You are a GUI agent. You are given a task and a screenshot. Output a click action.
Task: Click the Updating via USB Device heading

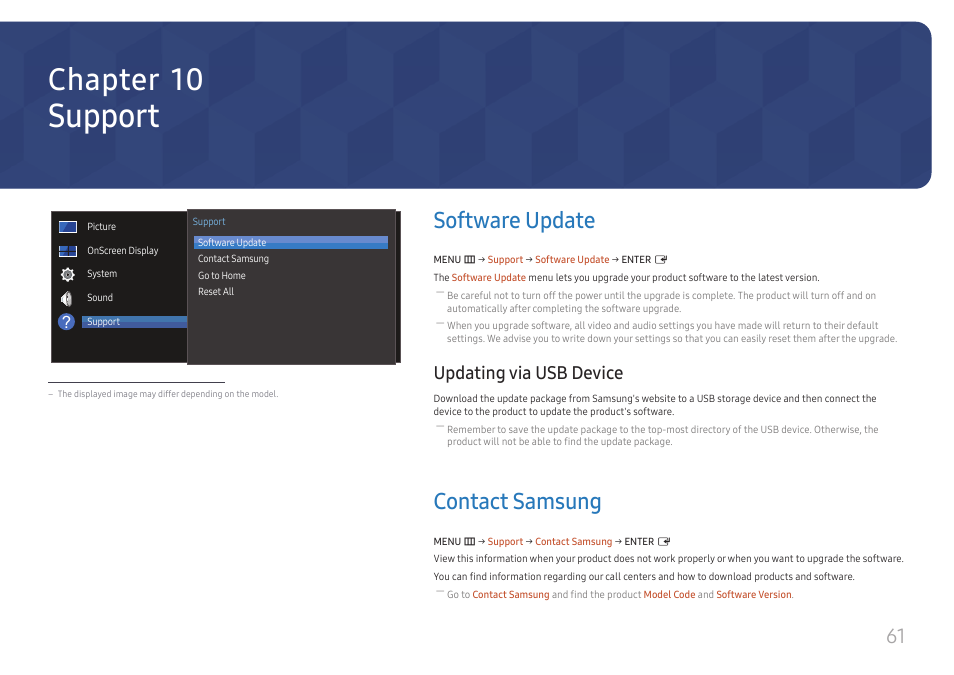(528, 372)
